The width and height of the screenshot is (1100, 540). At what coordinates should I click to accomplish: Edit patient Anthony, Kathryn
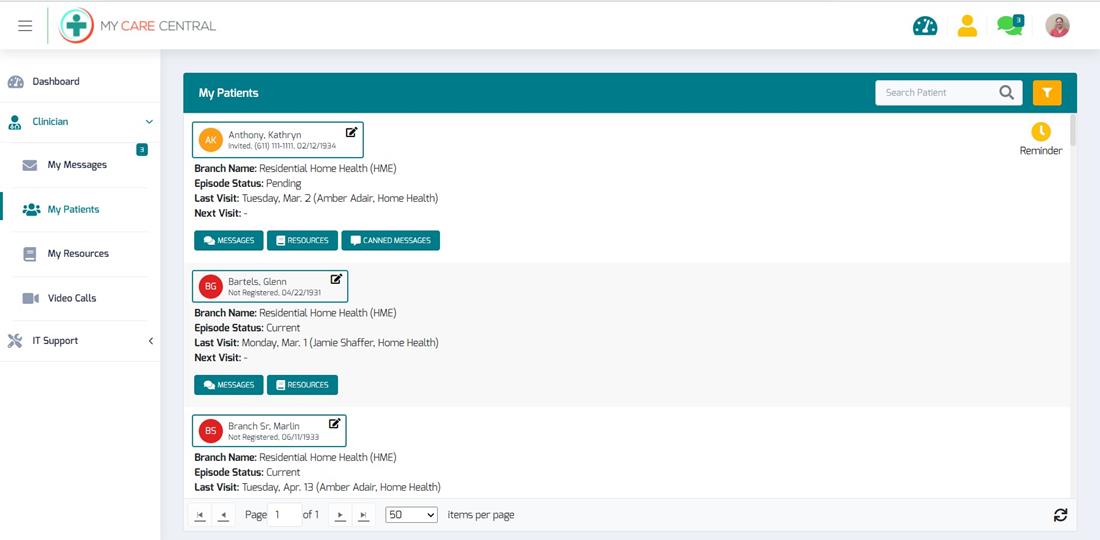click(x=351, y=132)
